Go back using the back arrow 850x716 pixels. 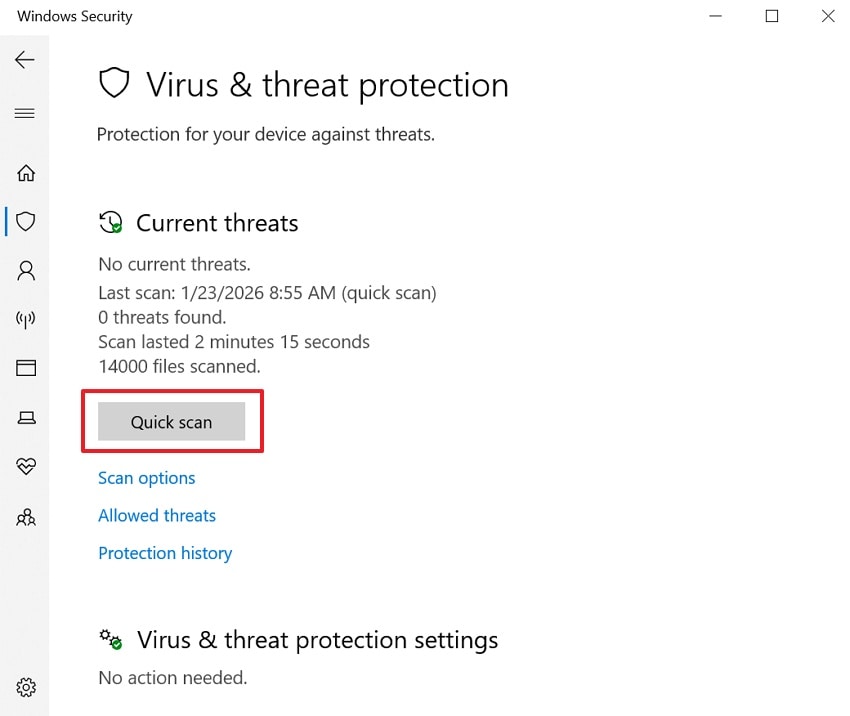tap(25, 60)
